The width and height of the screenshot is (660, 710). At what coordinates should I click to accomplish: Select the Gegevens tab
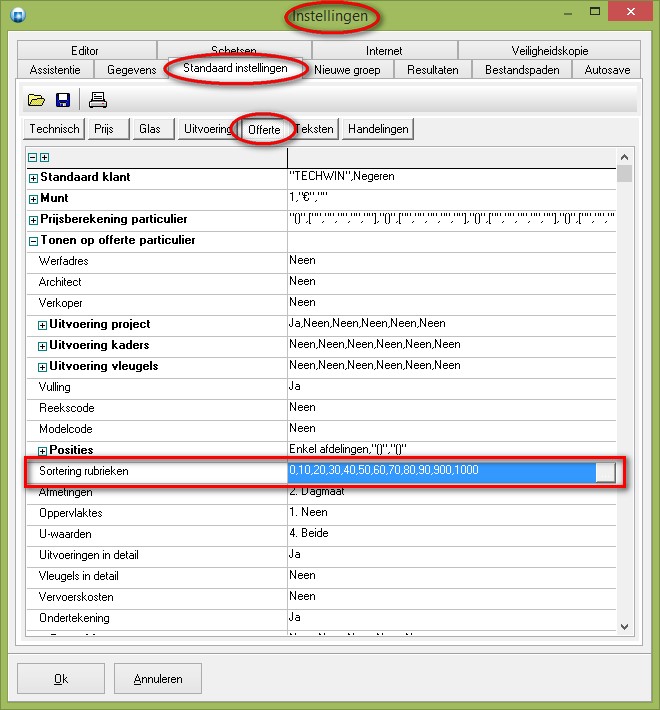(131, 70)
